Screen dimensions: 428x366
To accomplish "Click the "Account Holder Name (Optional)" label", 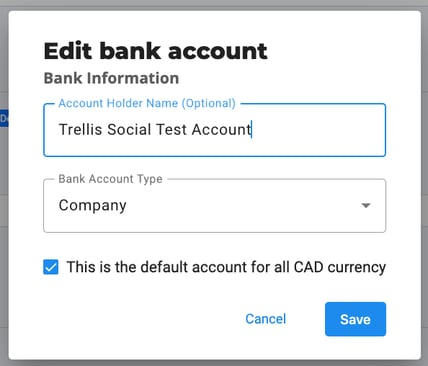I will pos(147,103).
